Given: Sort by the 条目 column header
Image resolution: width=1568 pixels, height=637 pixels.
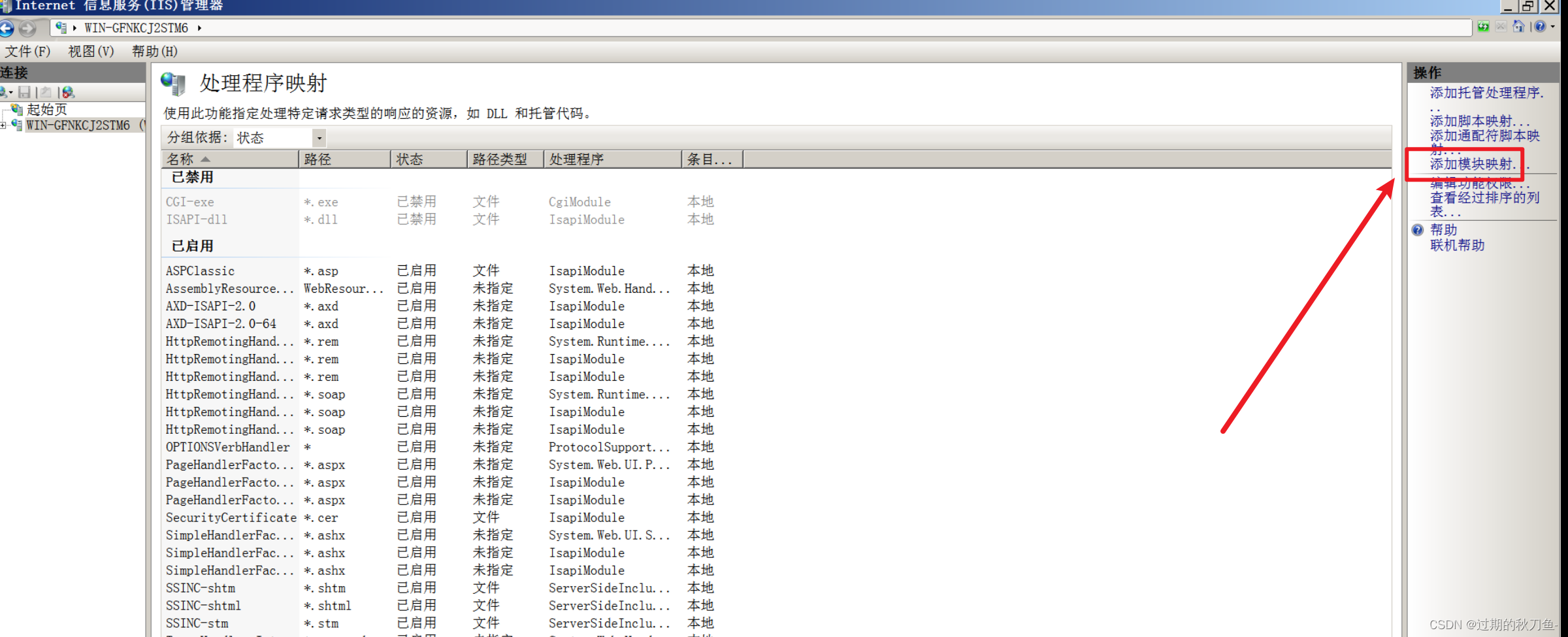Looking at the screenshot, I should point(712,159).
